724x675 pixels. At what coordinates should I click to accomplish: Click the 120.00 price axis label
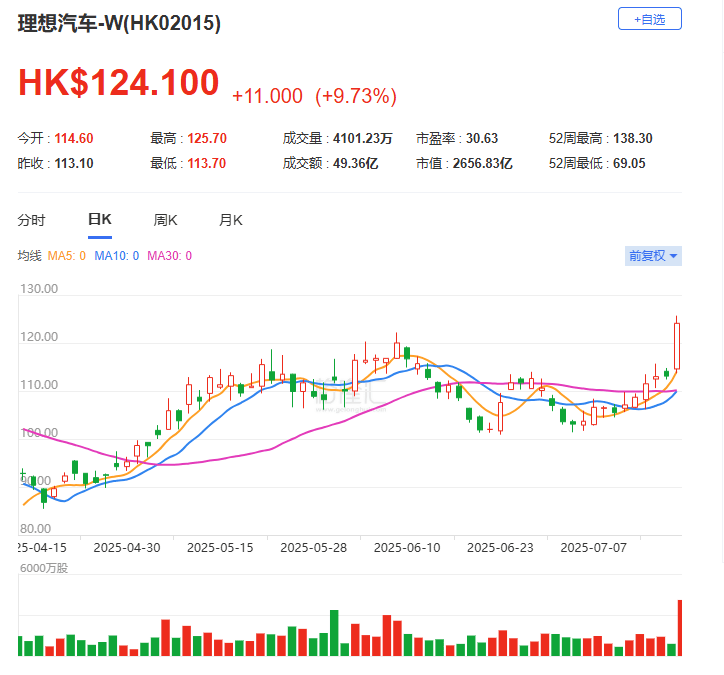pos(39,337)
